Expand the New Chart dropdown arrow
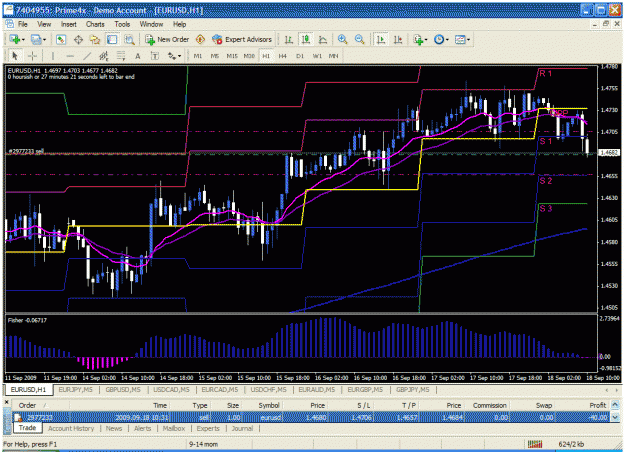 pyautogui.click(x=23, y=39)
